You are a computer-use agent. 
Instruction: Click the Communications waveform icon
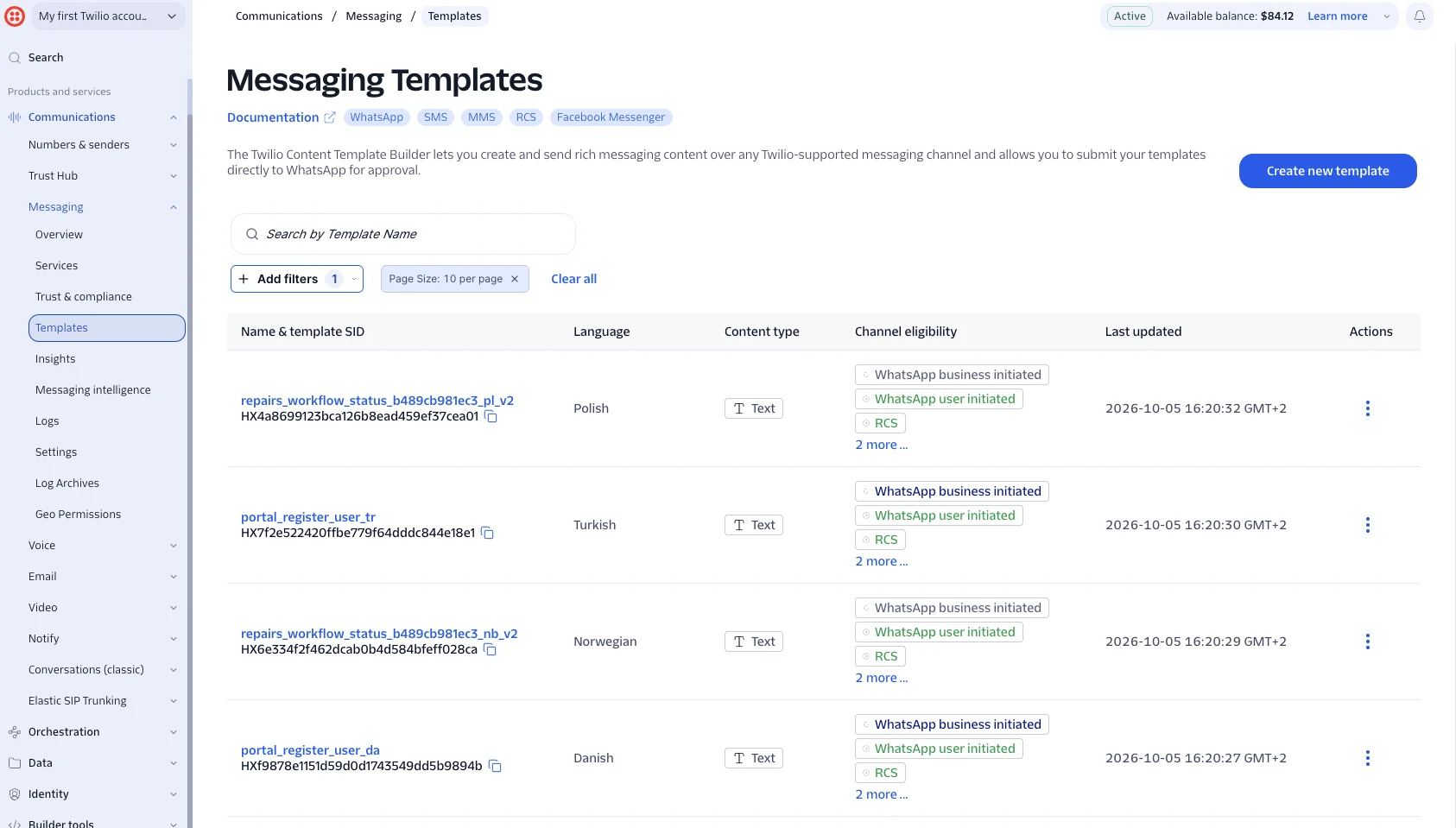tap(15, 117)
